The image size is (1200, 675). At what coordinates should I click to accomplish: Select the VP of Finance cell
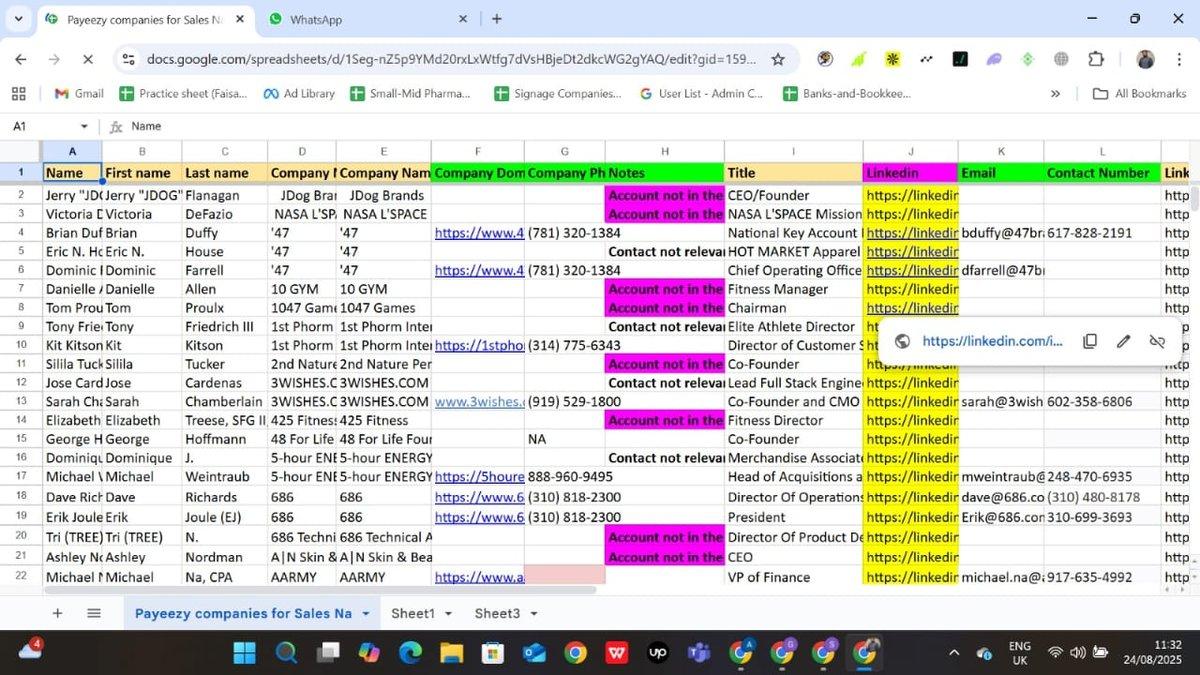pos(793,577)
